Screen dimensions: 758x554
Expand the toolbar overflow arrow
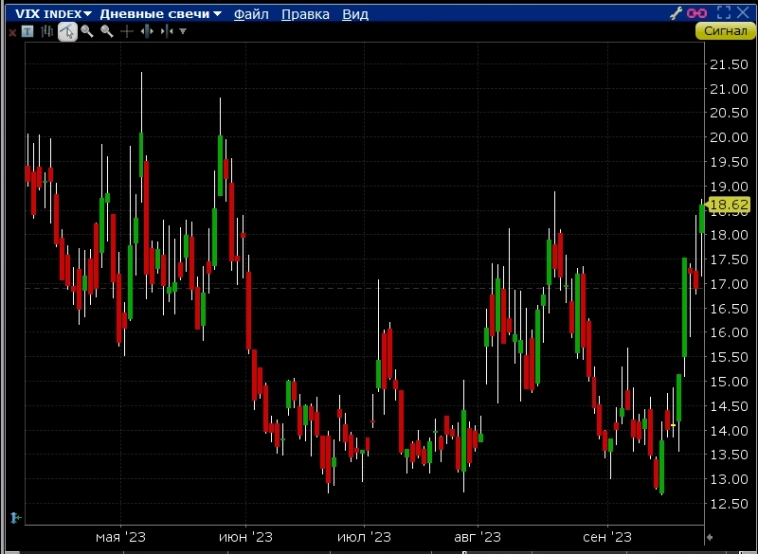[182, 32]
